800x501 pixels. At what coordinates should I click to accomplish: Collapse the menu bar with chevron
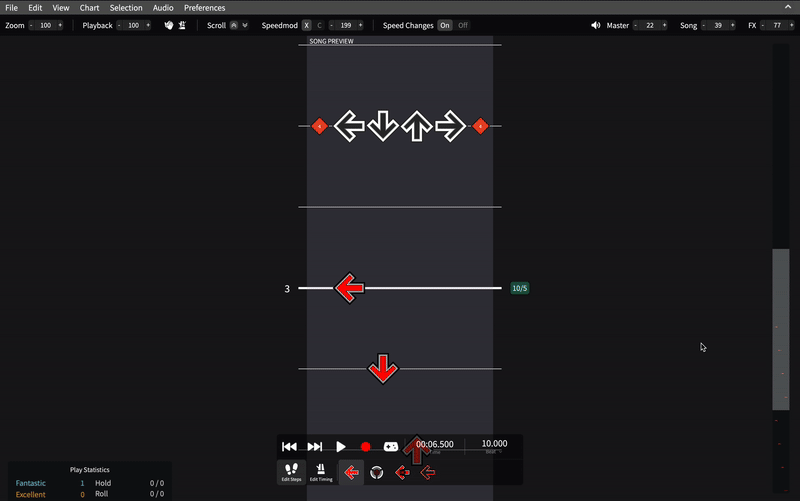[x=788, y=7]
